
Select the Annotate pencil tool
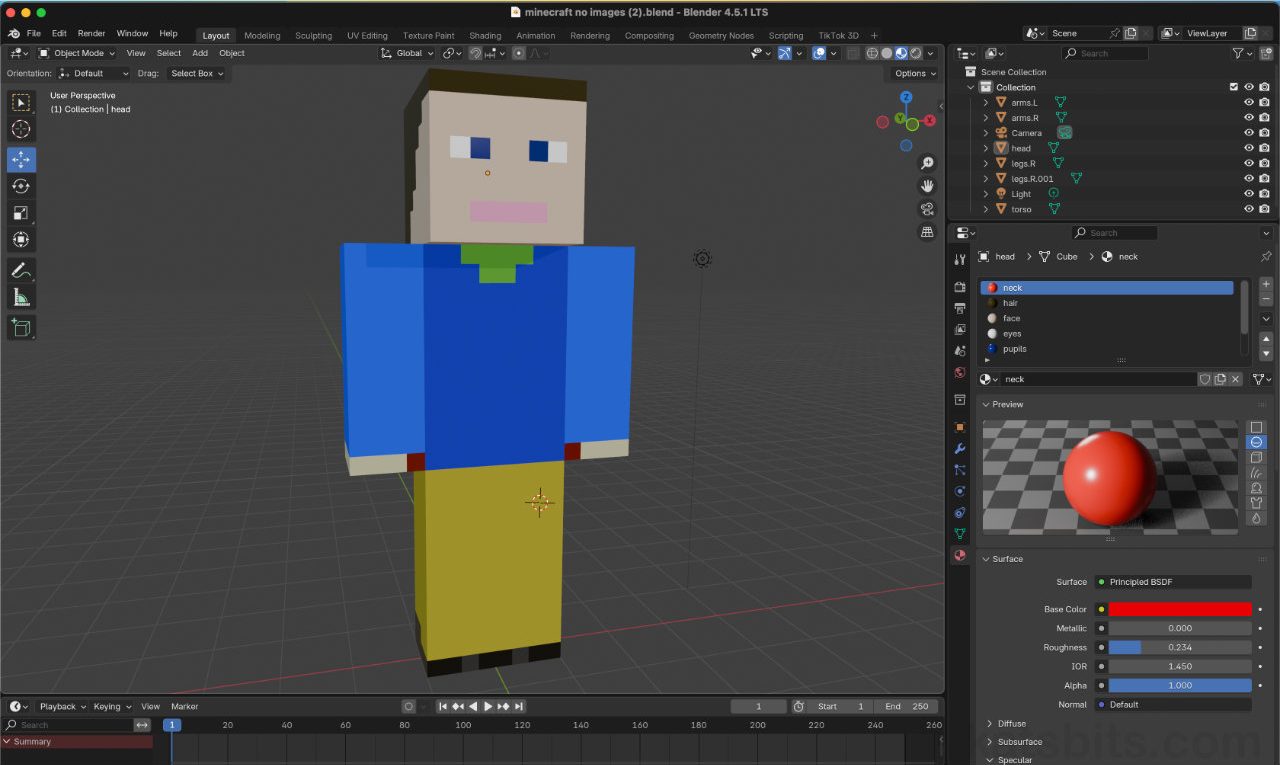point(21,270)
